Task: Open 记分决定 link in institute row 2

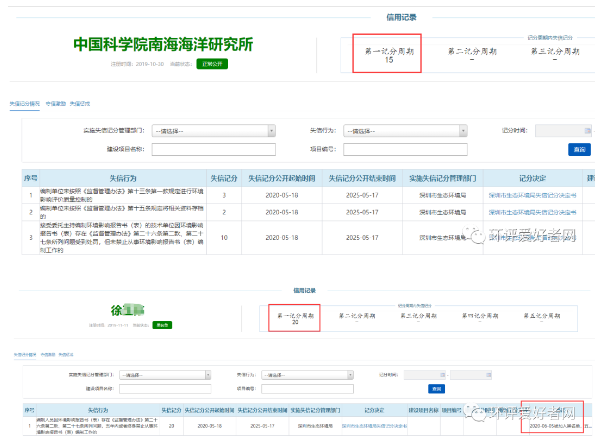Action: [x=532, y=212]
